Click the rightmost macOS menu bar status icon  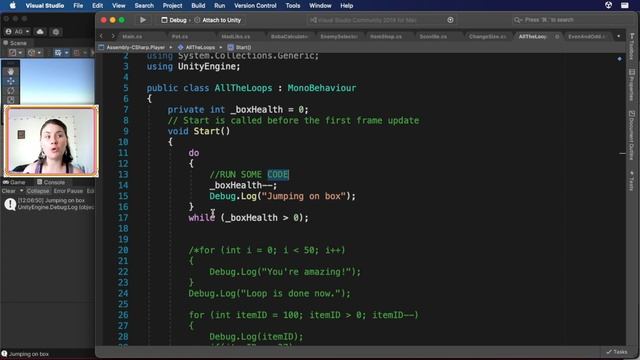625,5
